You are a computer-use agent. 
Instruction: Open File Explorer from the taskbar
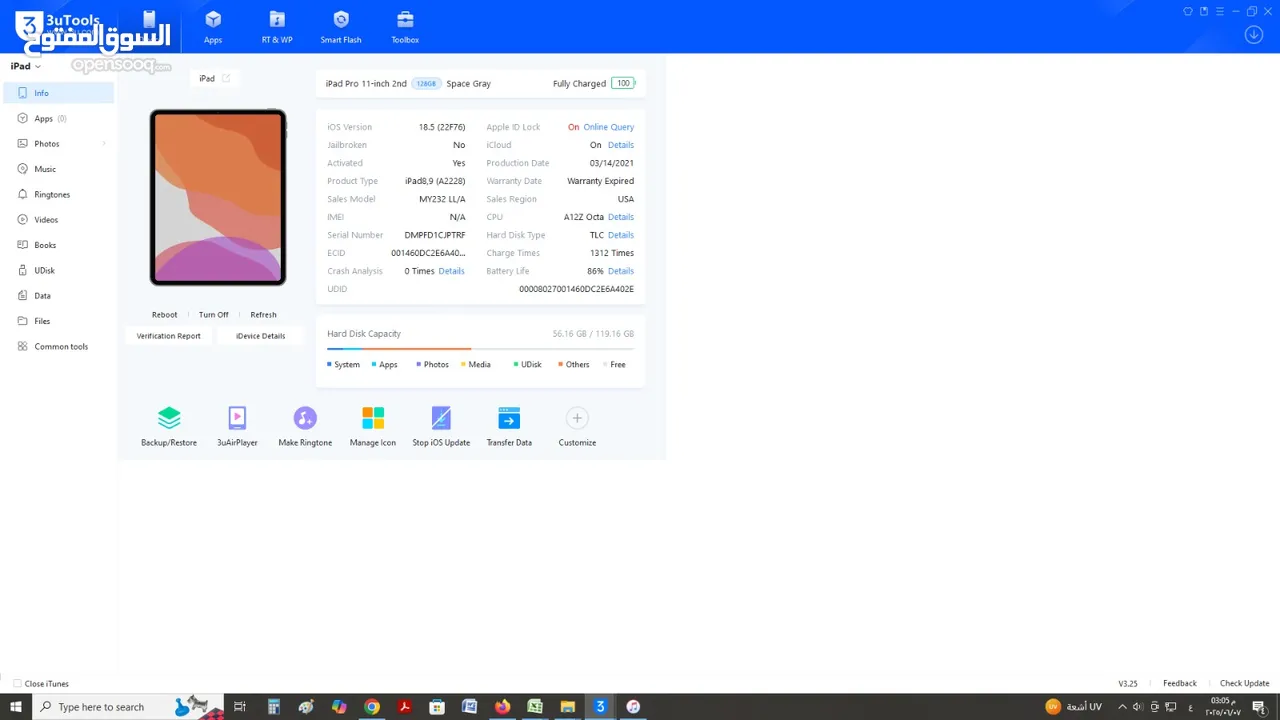567,707
